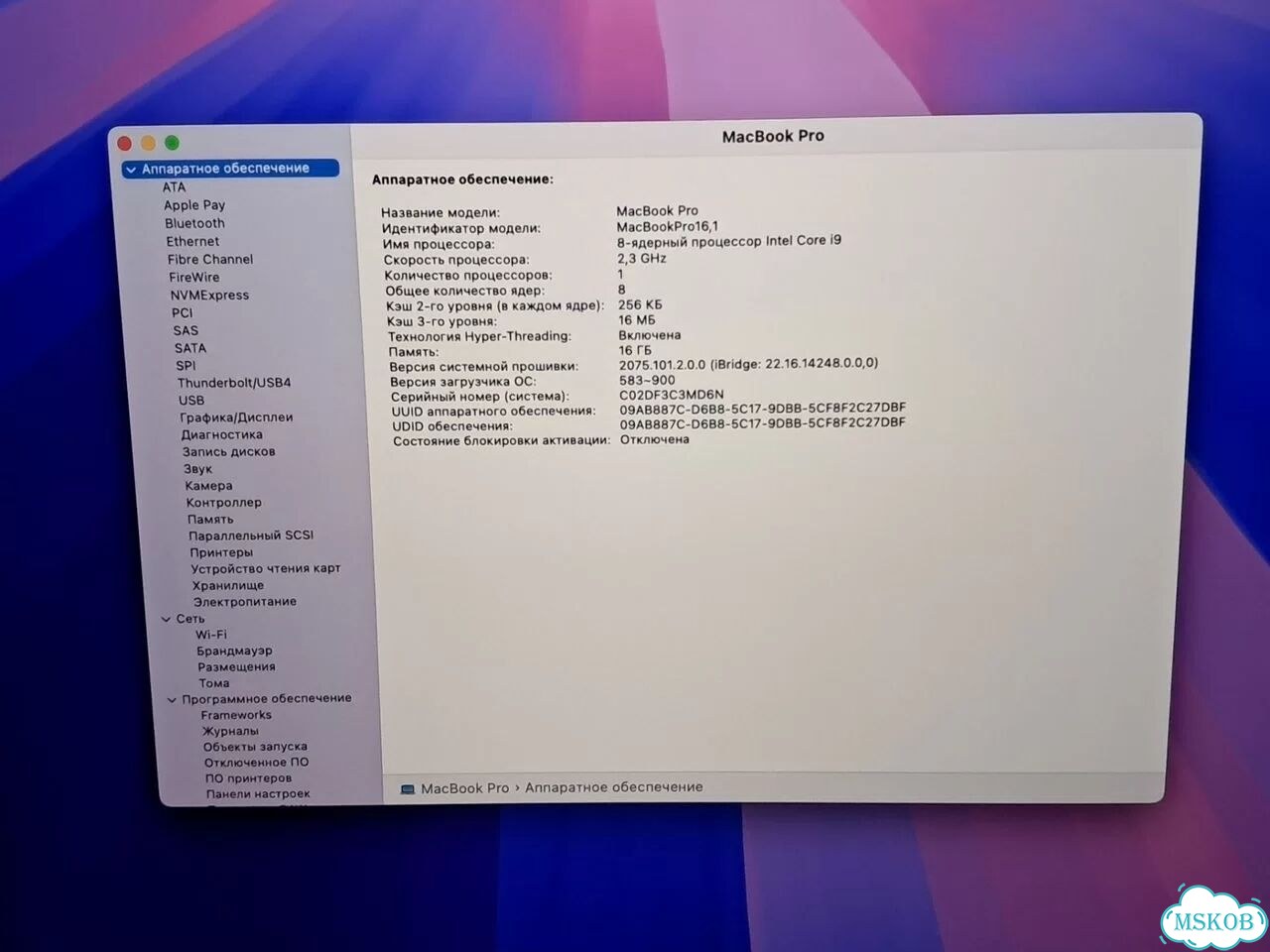Collapse the Программное обеспечение section chevron
Screen dimensions: 1270x952
pyautogui.click(x=172, y=699)
